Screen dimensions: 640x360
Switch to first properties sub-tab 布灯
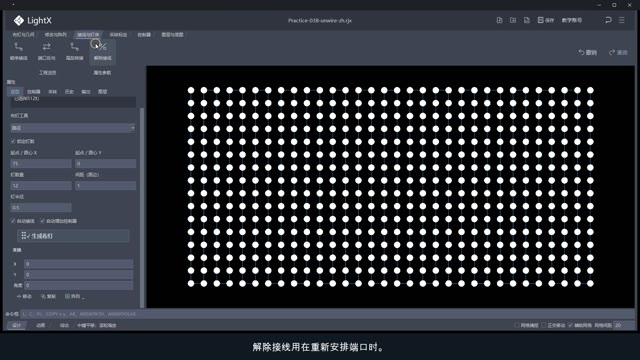[x=15, y=91]
